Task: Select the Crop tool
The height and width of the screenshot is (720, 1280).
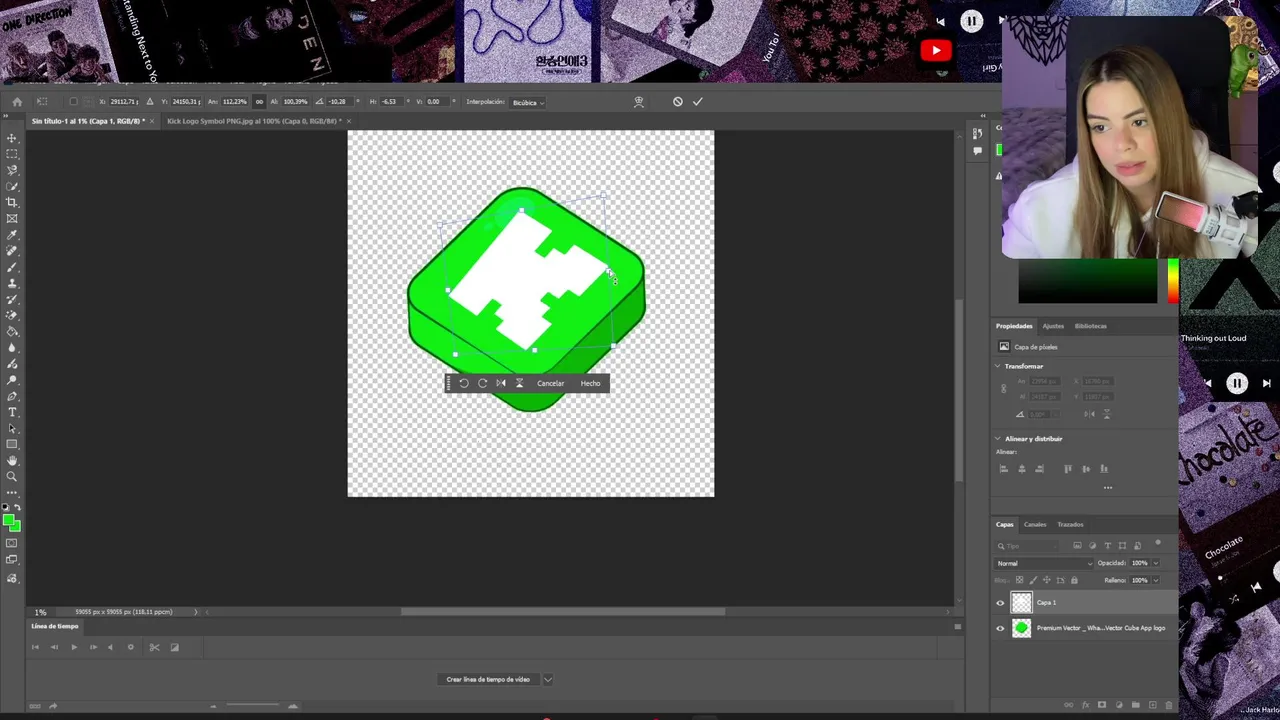Action: tap(12, 202)
